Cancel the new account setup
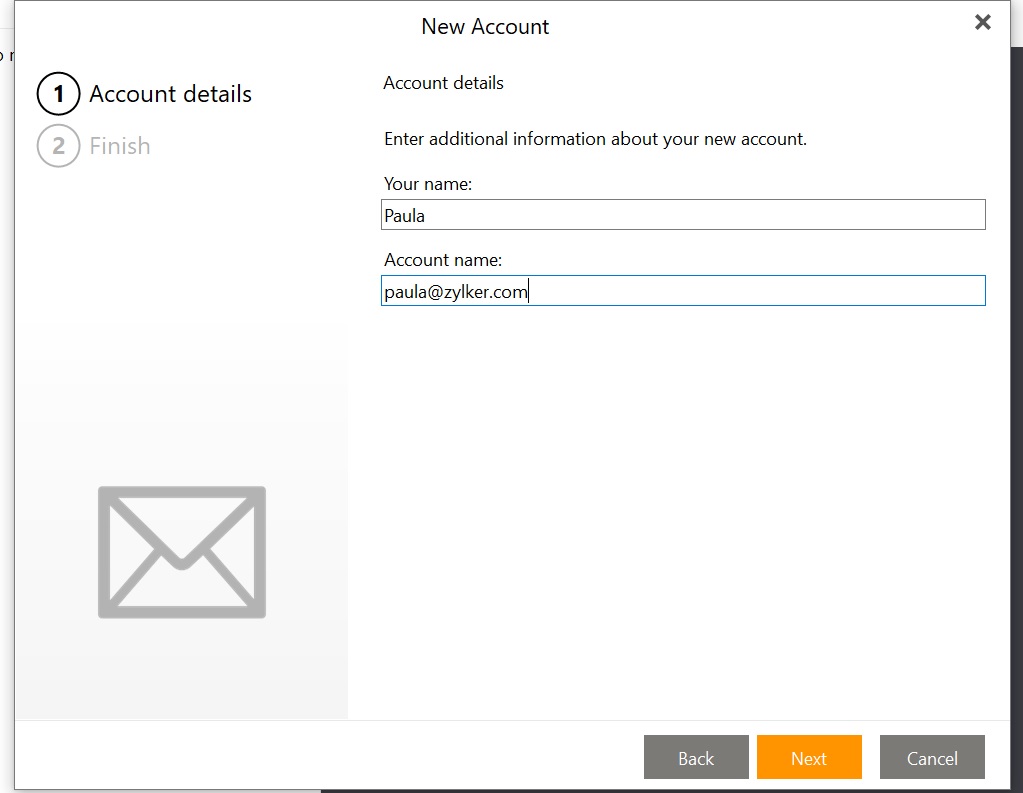1023x793 pixels. (932, 757)
